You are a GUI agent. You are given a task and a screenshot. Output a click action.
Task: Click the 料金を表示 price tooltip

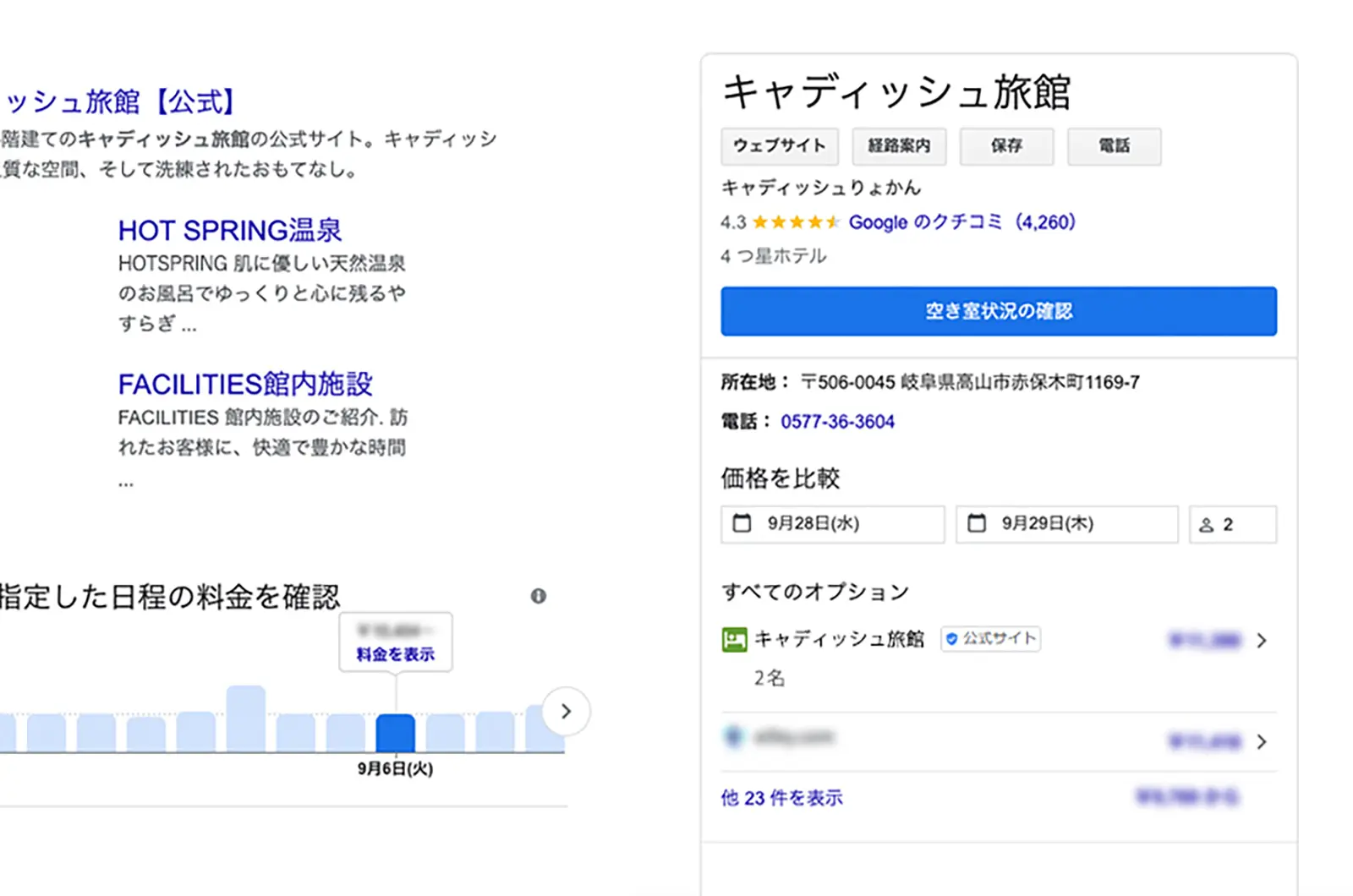pos(395,653)
